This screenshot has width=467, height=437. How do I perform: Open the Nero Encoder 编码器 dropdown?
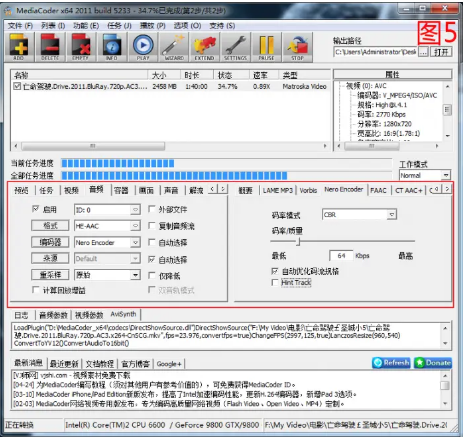point(107,242)
